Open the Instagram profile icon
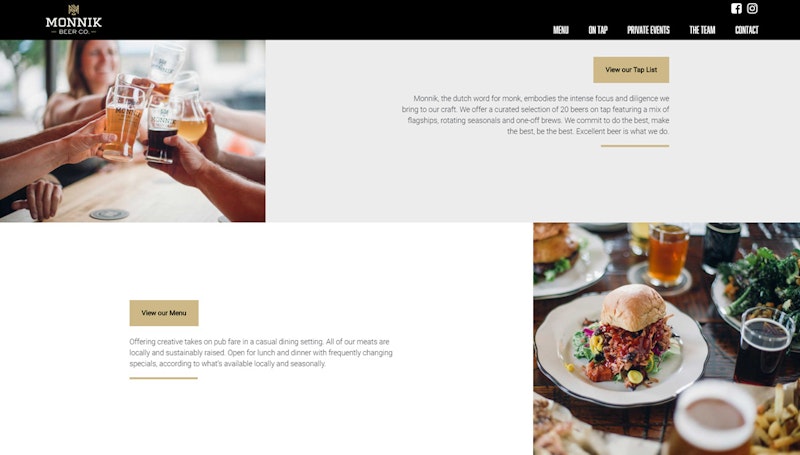This screenshot has height=455, width=800. (752, 8)
